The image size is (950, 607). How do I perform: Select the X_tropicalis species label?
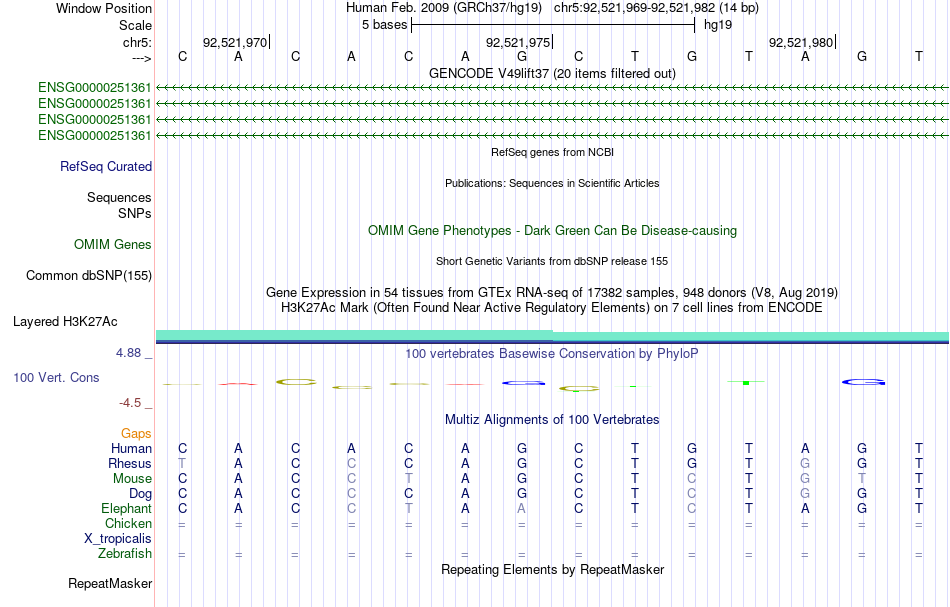tap(118, 539)
